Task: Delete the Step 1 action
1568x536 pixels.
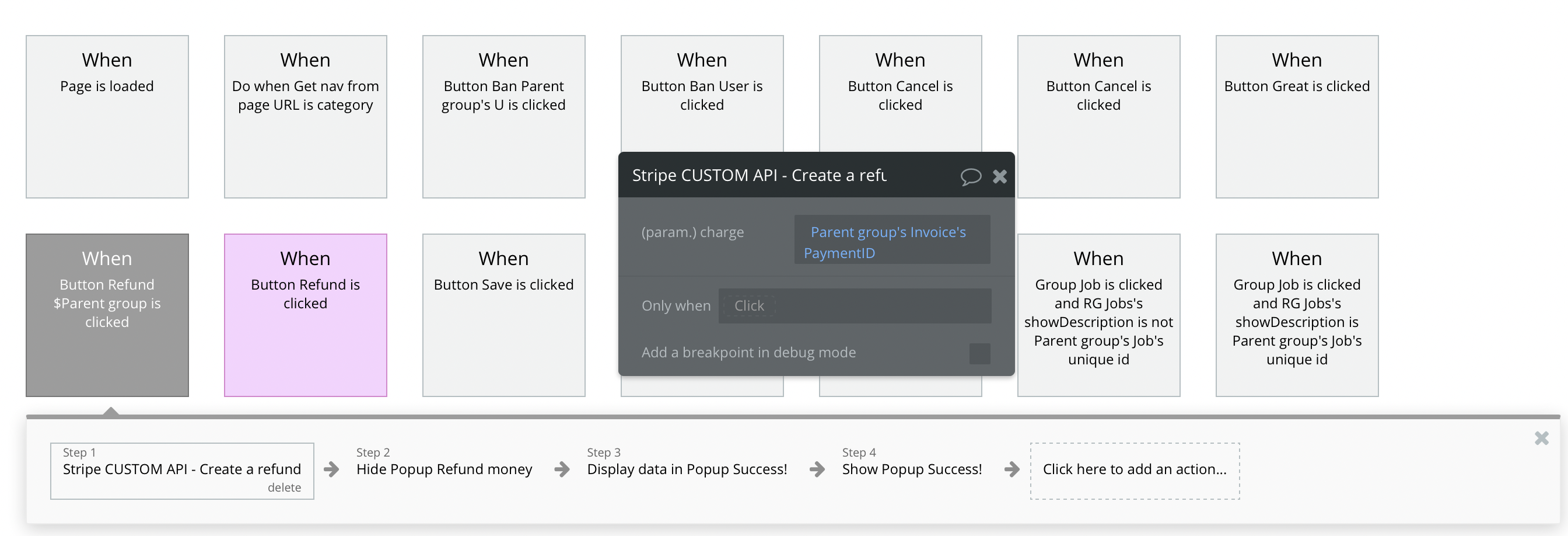Action: click(284, 488)
